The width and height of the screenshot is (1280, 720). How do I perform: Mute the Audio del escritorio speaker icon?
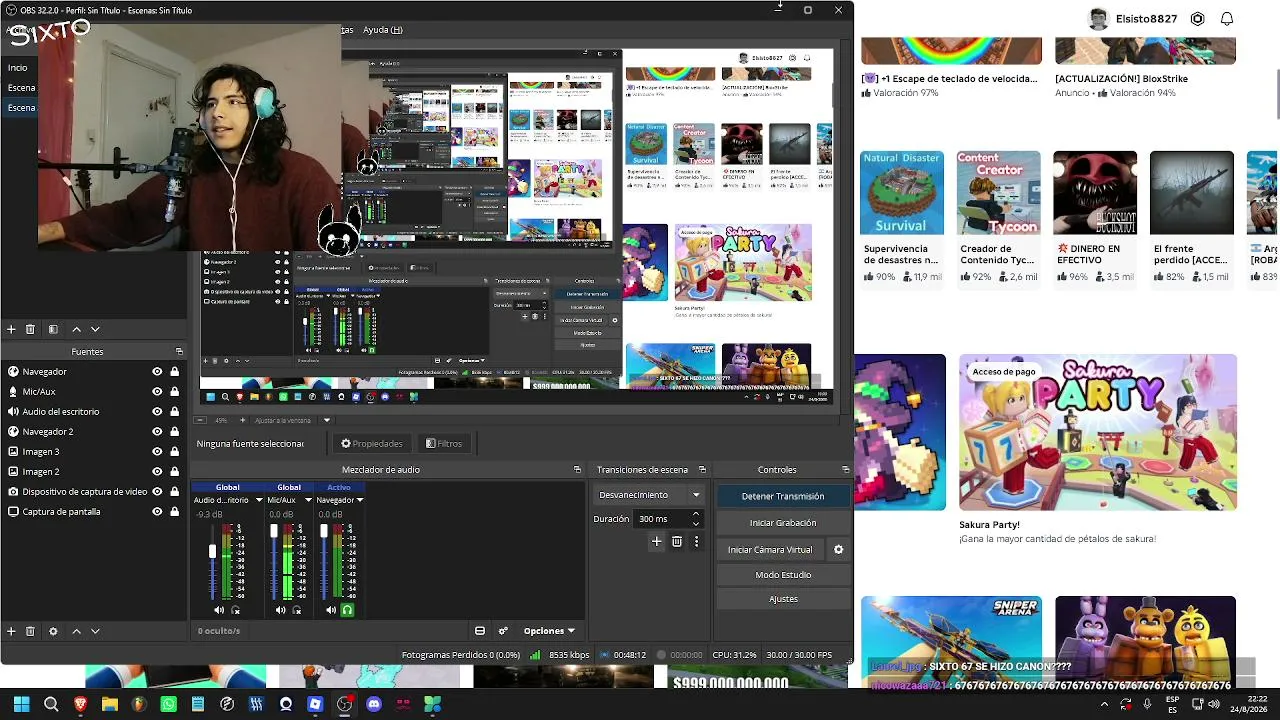[x=219, y=610]
